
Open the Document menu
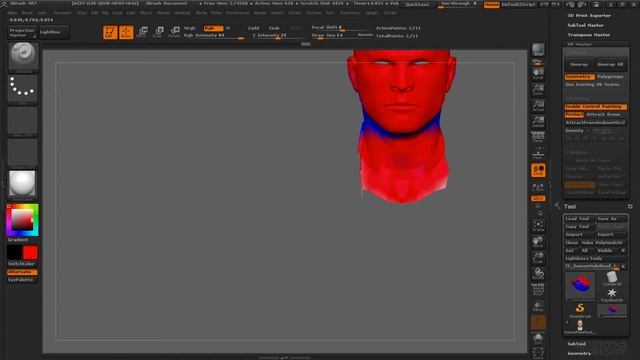pyautogui.click(x=62, y=13)
